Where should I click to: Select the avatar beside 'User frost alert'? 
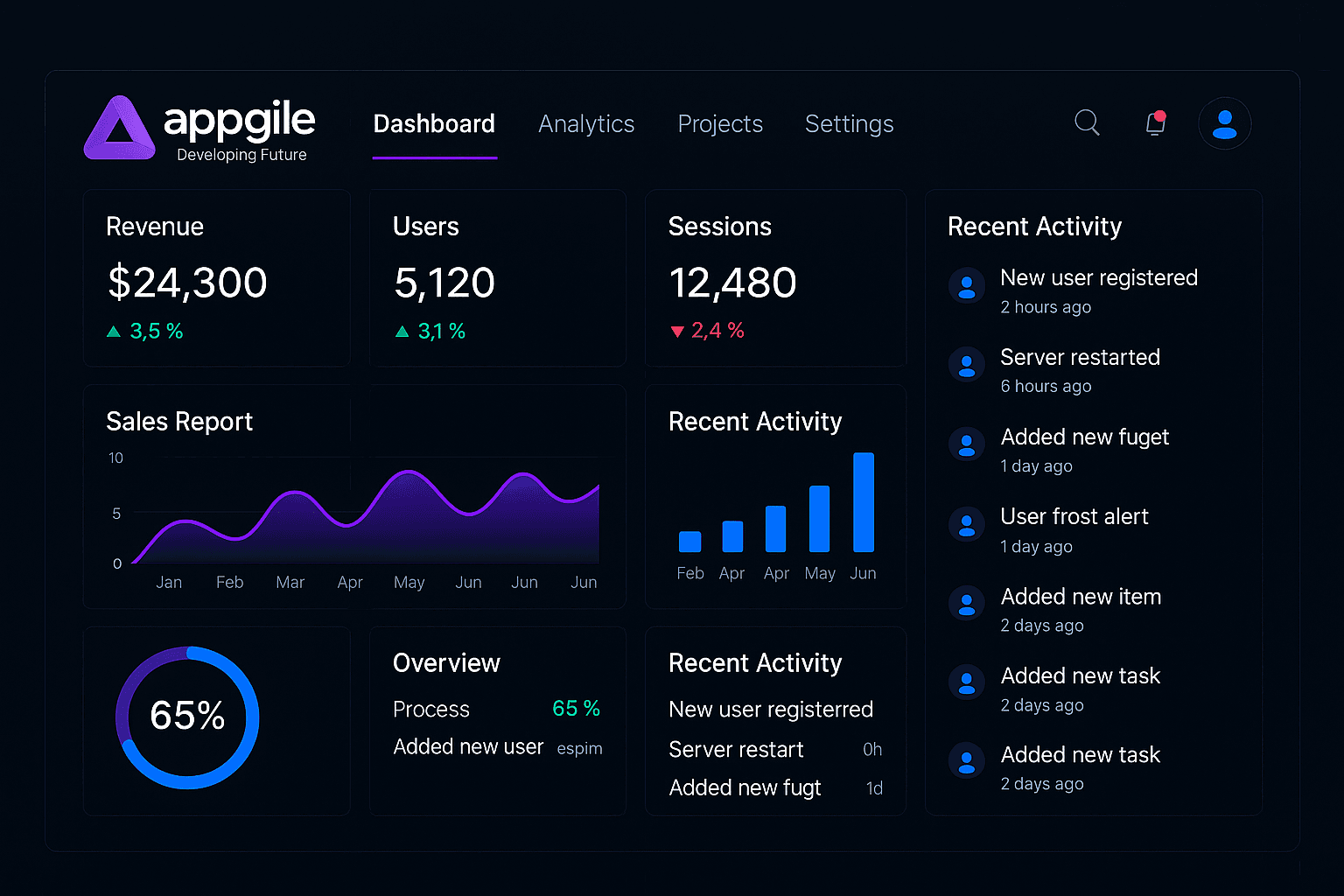(x=966, y=524)
